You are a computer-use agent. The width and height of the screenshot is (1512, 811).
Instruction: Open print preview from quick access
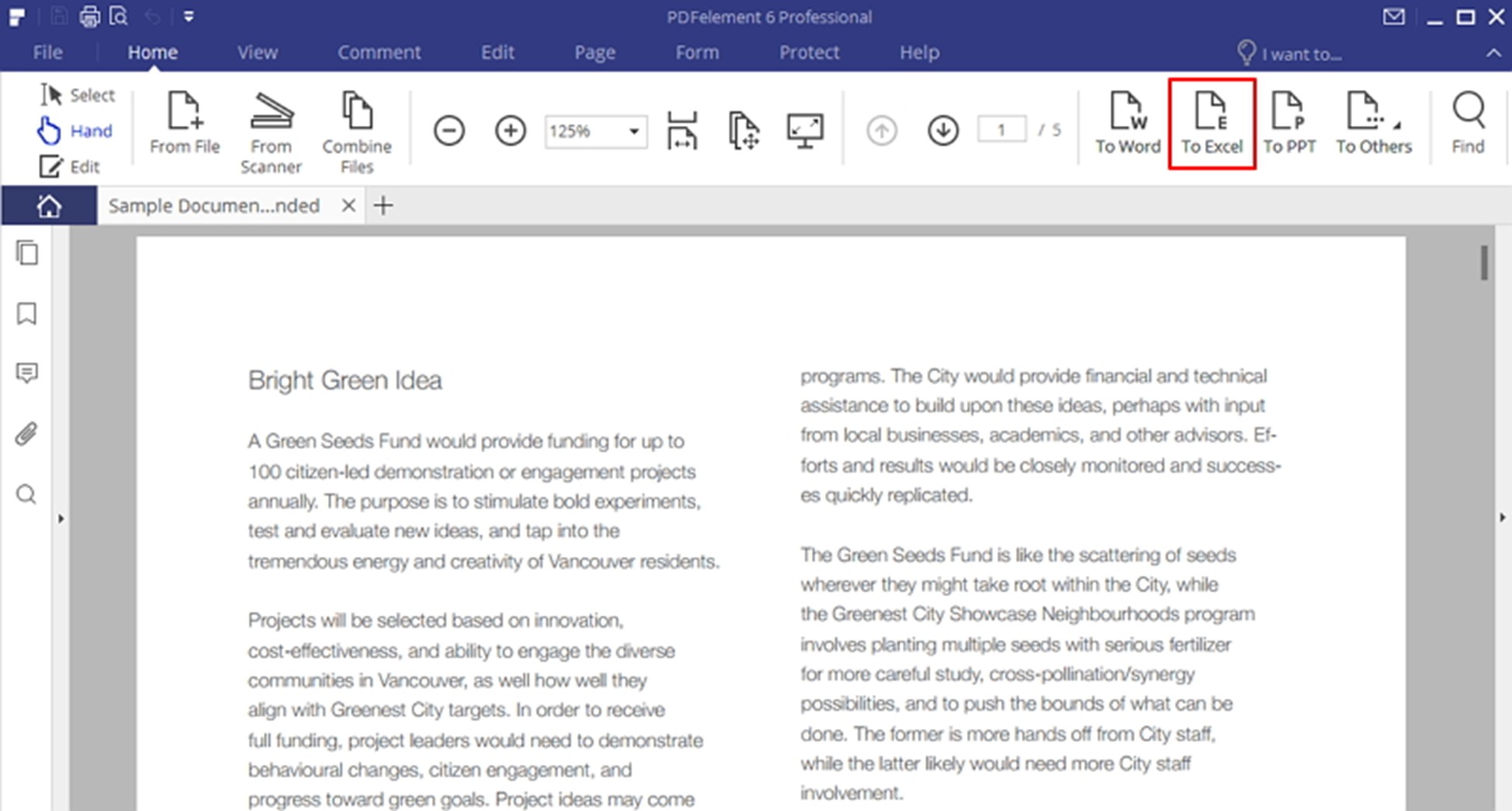(x=119, y=16)
